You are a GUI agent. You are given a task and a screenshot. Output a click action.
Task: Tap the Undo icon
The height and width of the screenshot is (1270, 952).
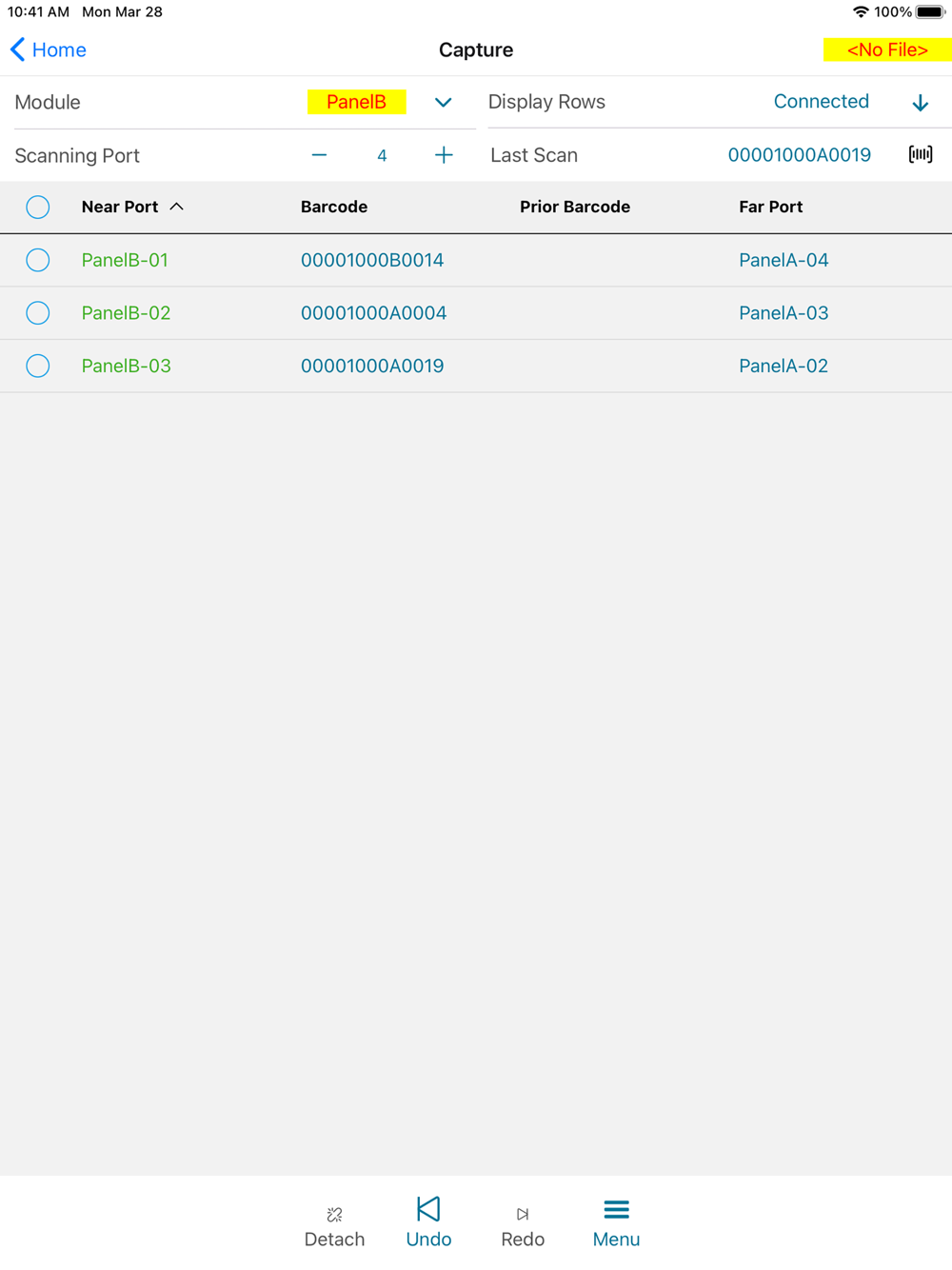click(x=428, y=1209)
